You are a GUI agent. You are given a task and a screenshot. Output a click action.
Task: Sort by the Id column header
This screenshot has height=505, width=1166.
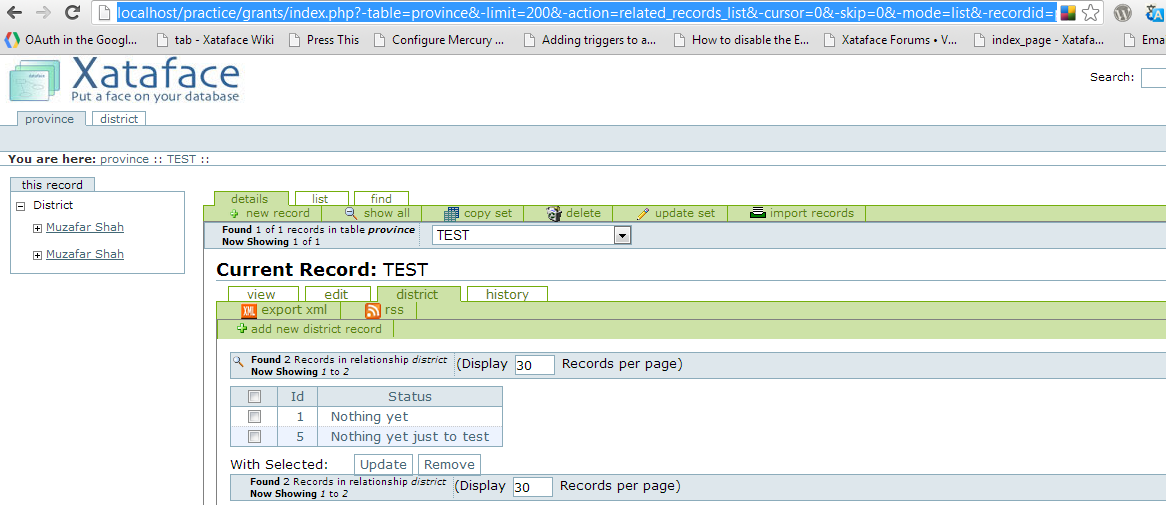tap(297, 396)
